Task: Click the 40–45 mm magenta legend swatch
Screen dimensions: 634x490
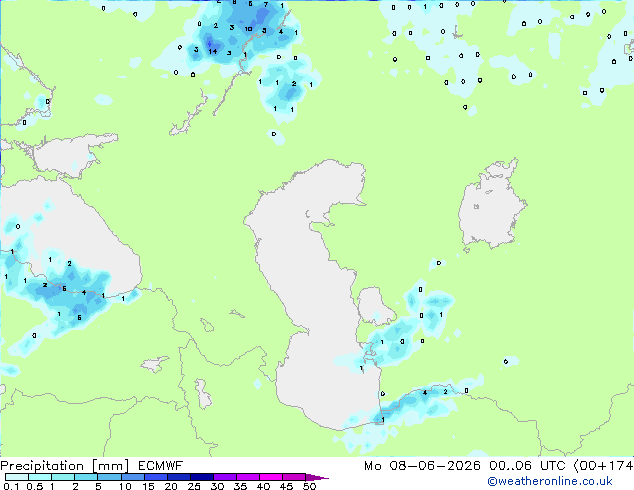Action: pos(271,477)
